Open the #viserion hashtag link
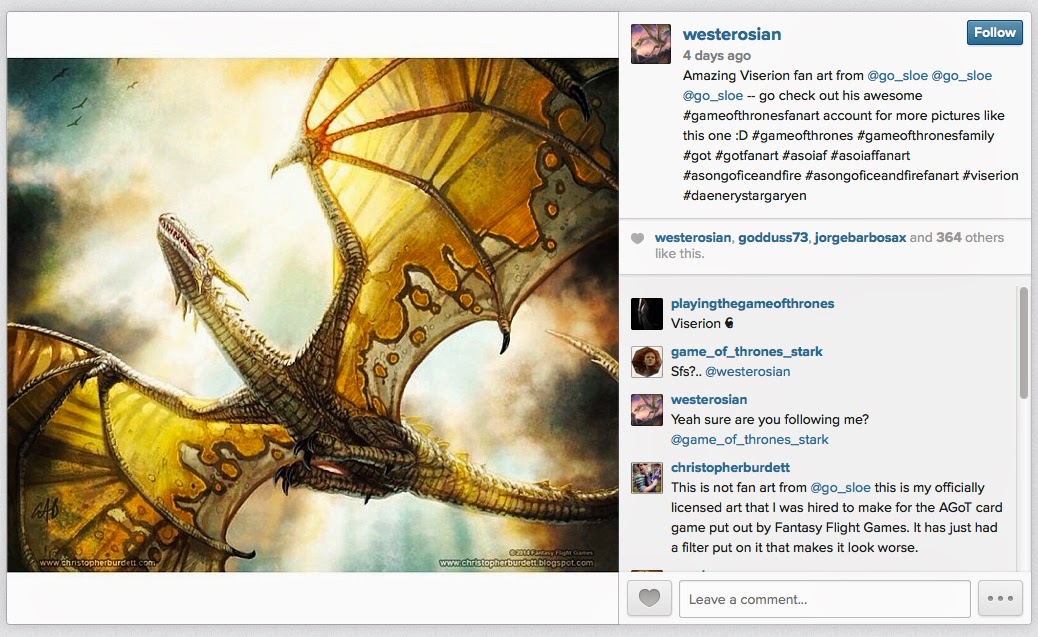1038x637 pixels. pyautogui.click(x=990, y=175)
